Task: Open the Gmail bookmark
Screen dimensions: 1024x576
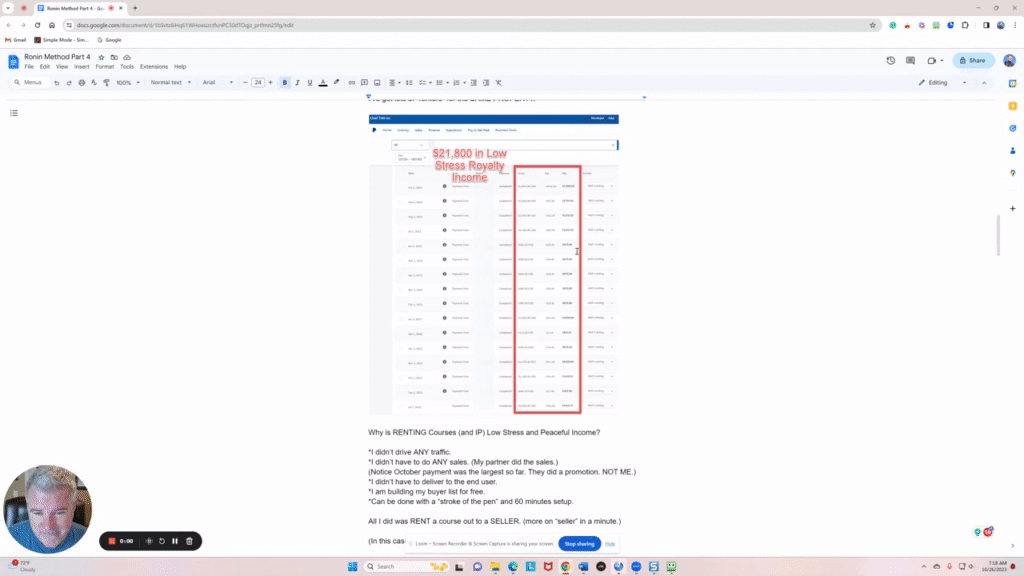Action: coord(16,40)
